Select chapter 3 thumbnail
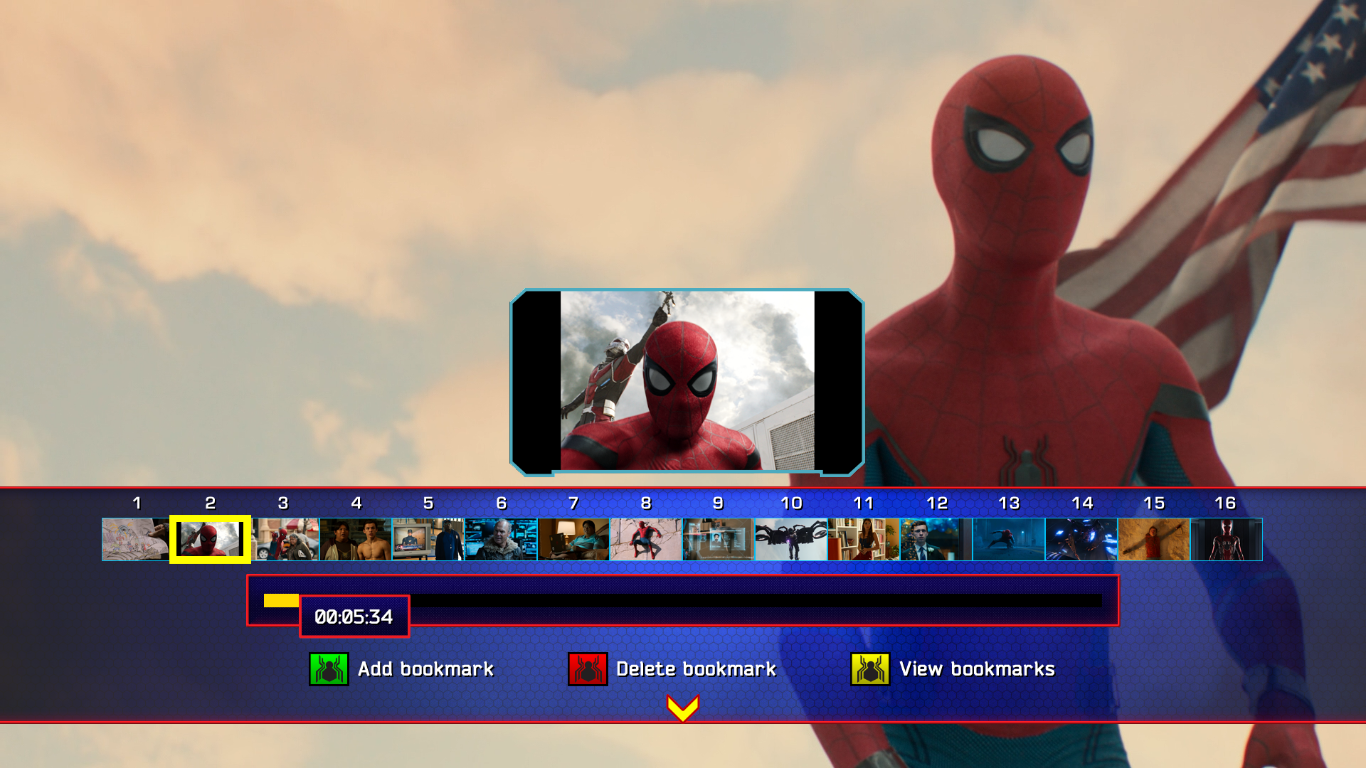 point(283,539)
